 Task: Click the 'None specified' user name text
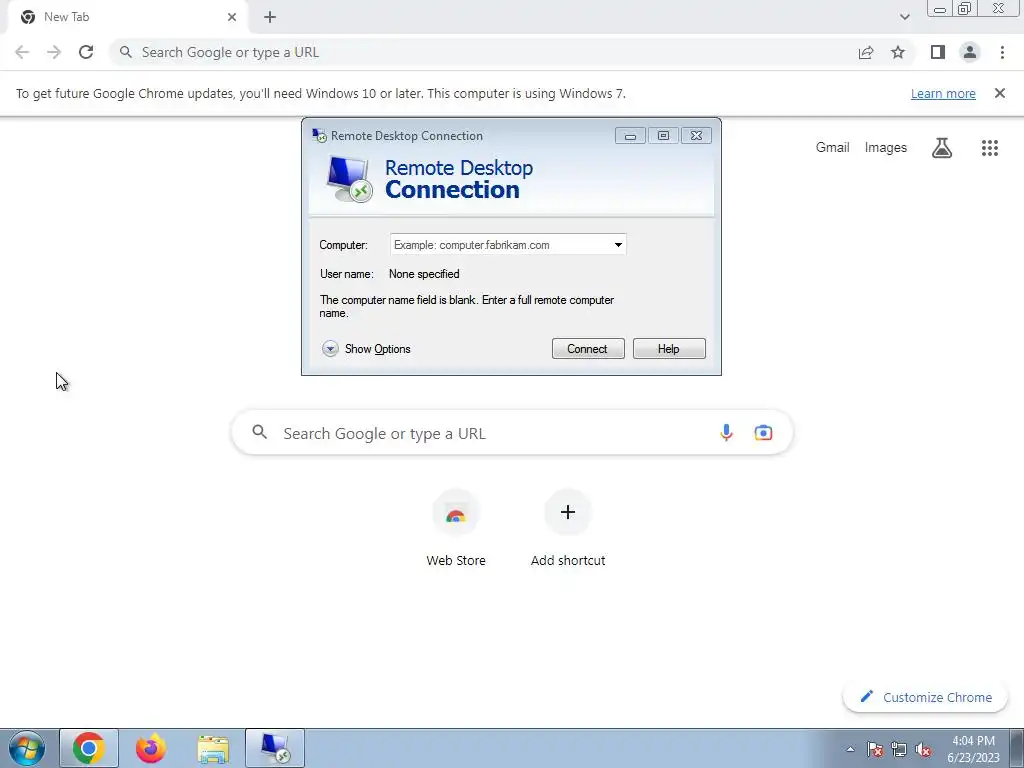coord(424,274)
